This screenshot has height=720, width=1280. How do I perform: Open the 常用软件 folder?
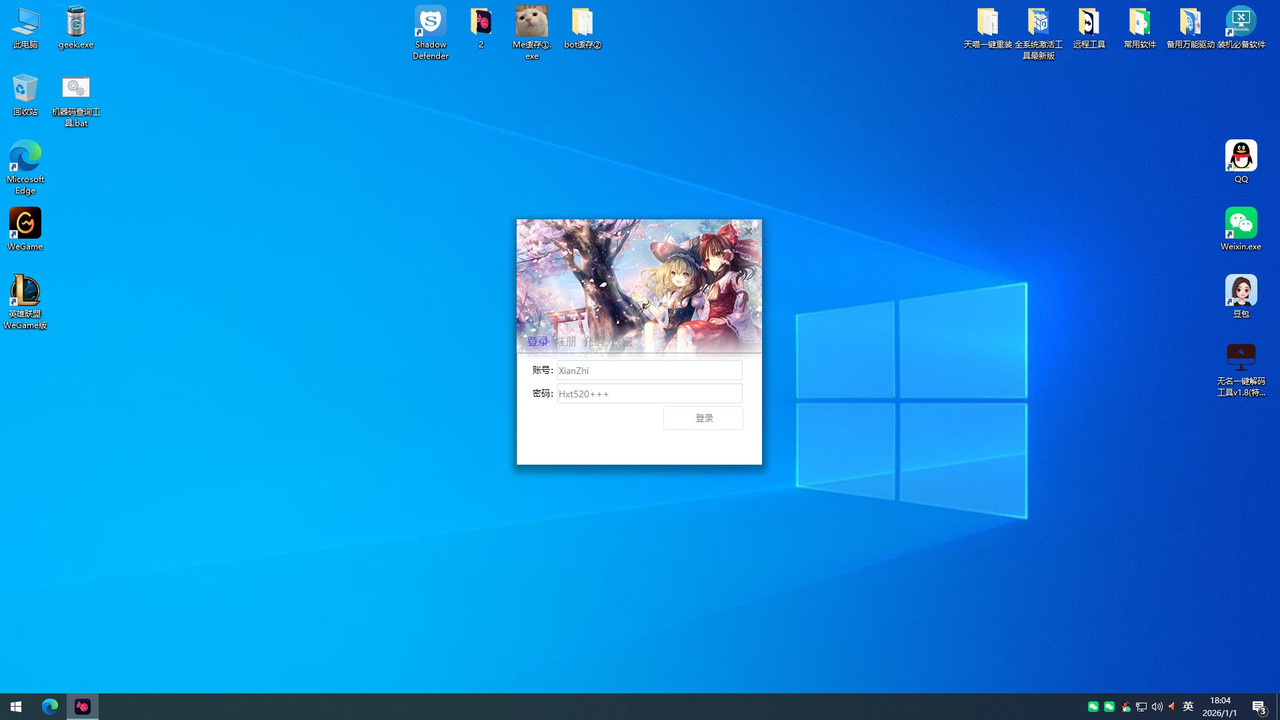(x=1140, y=28)
